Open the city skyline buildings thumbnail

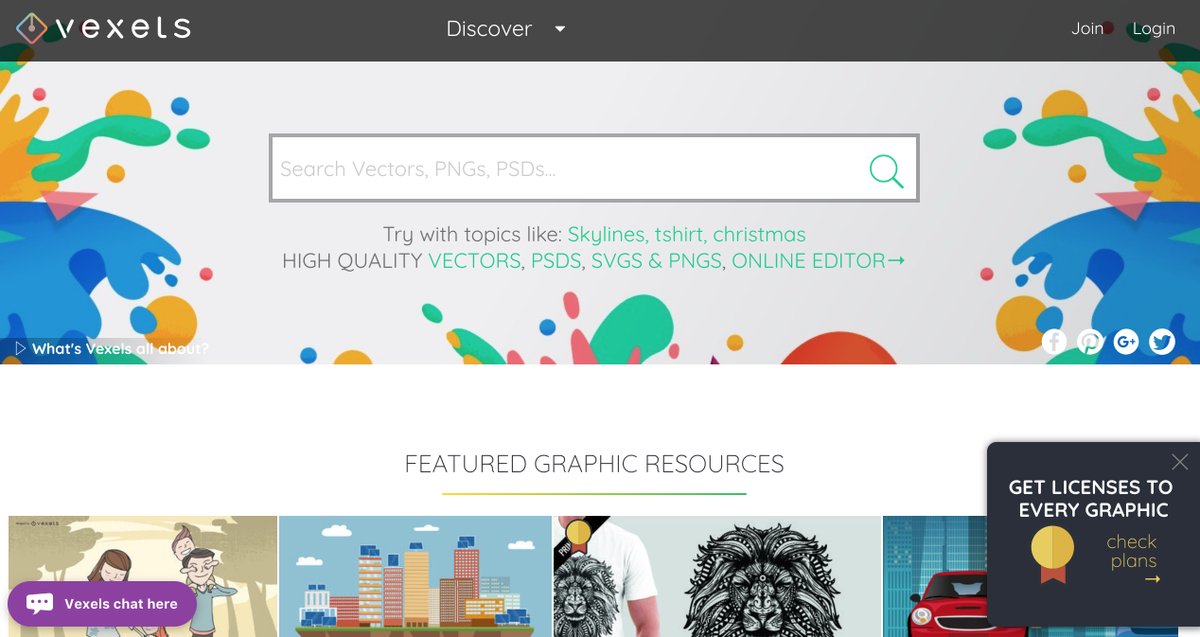click(x=415, y=576)
